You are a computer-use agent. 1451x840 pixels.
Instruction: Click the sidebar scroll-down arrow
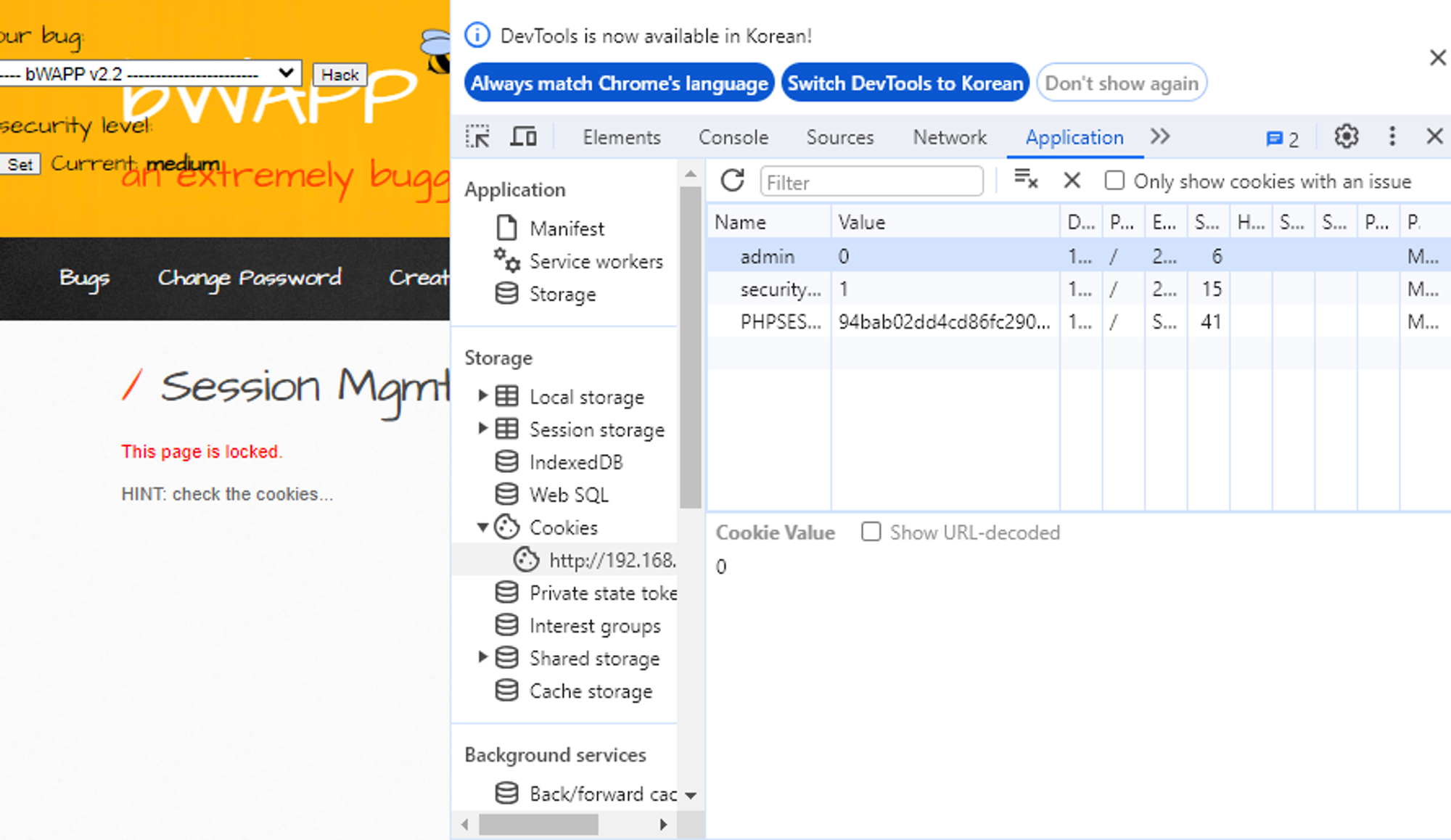(691, 796)
